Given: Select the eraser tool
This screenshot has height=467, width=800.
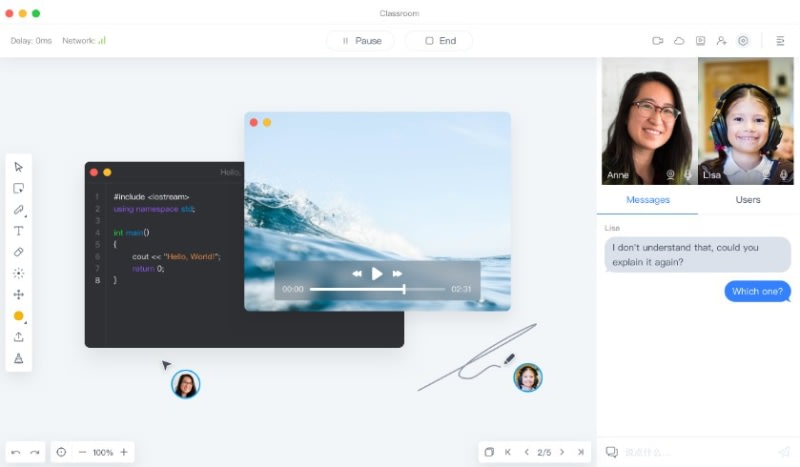Looking at the screenshot, I should coord(18,252).
